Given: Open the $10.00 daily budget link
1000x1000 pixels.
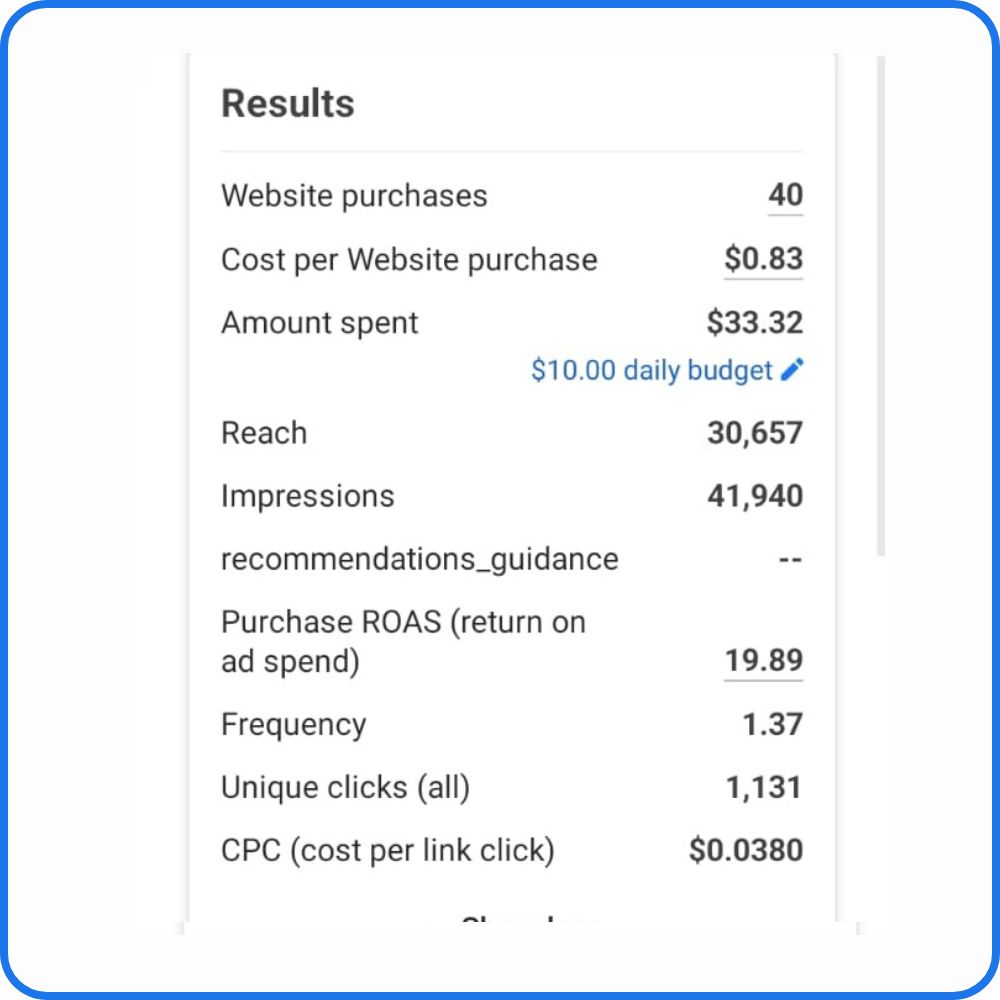Looking at the screenshot, I should (x=651, y=371).
